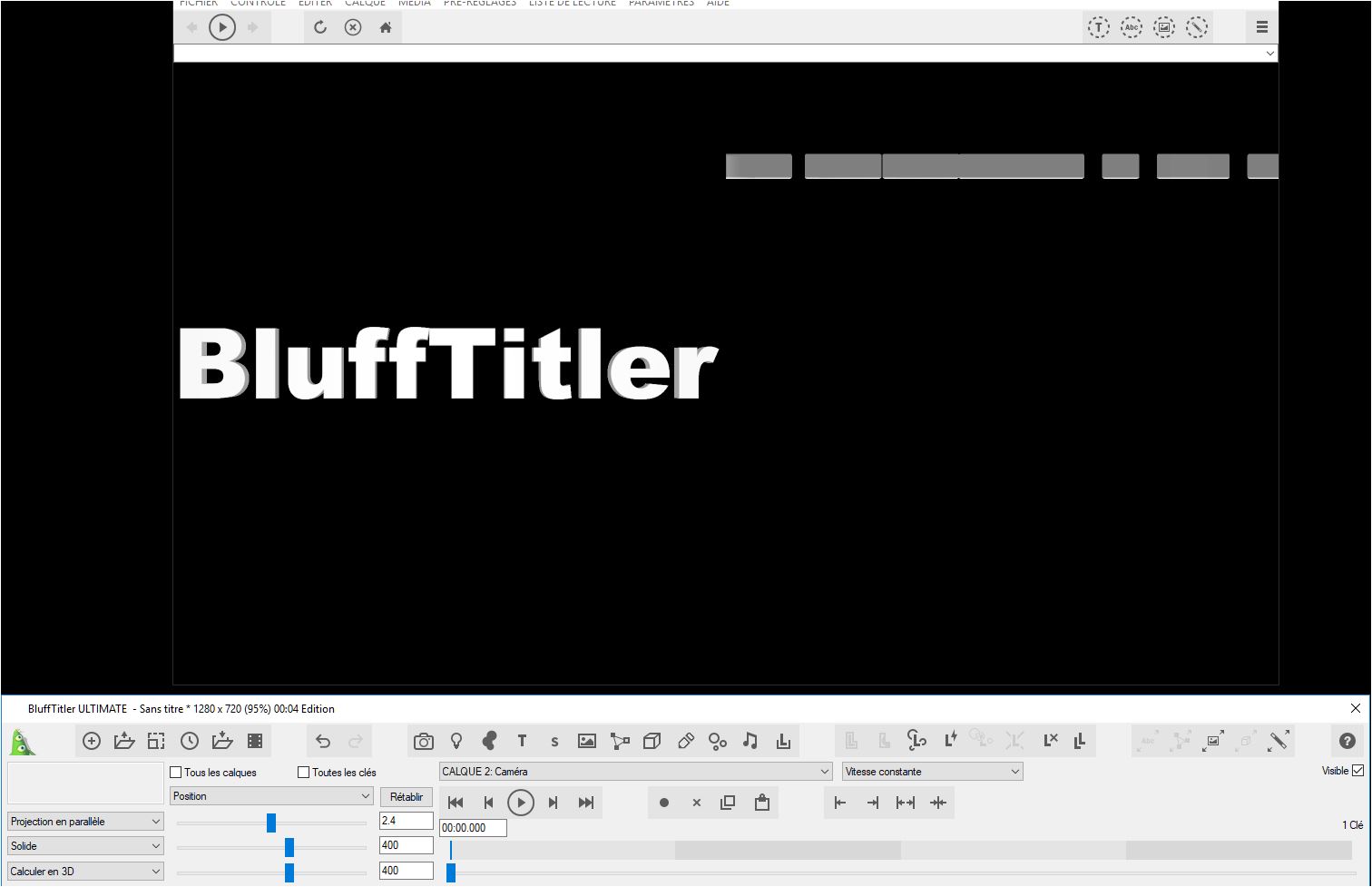This screenshot has height=887, width=1372.
Task: Set show duration with the clock icon
Action: pos(190,741)
